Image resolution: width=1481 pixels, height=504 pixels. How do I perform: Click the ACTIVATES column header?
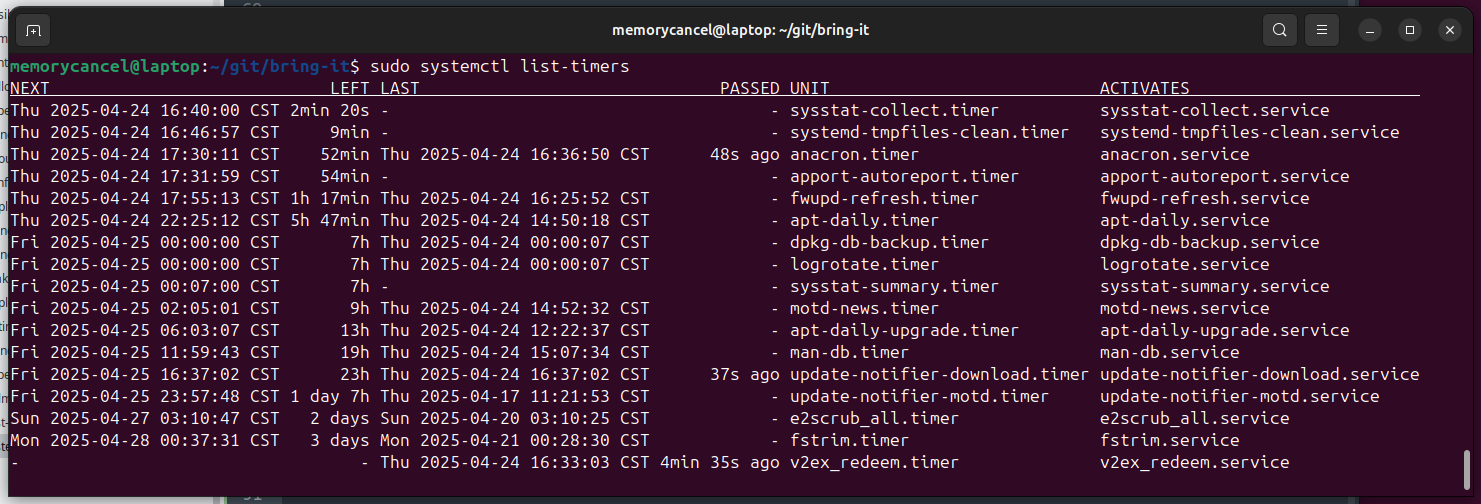point(1145,88)
